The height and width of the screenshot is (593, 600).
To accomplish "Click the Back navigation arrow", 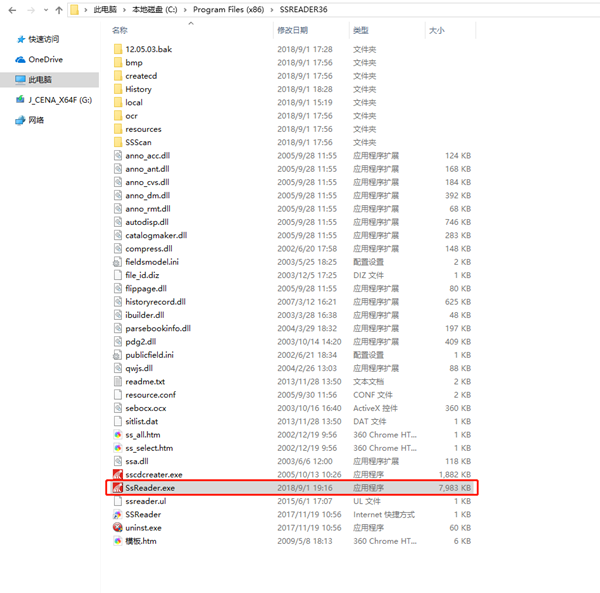I will point(12,10).
